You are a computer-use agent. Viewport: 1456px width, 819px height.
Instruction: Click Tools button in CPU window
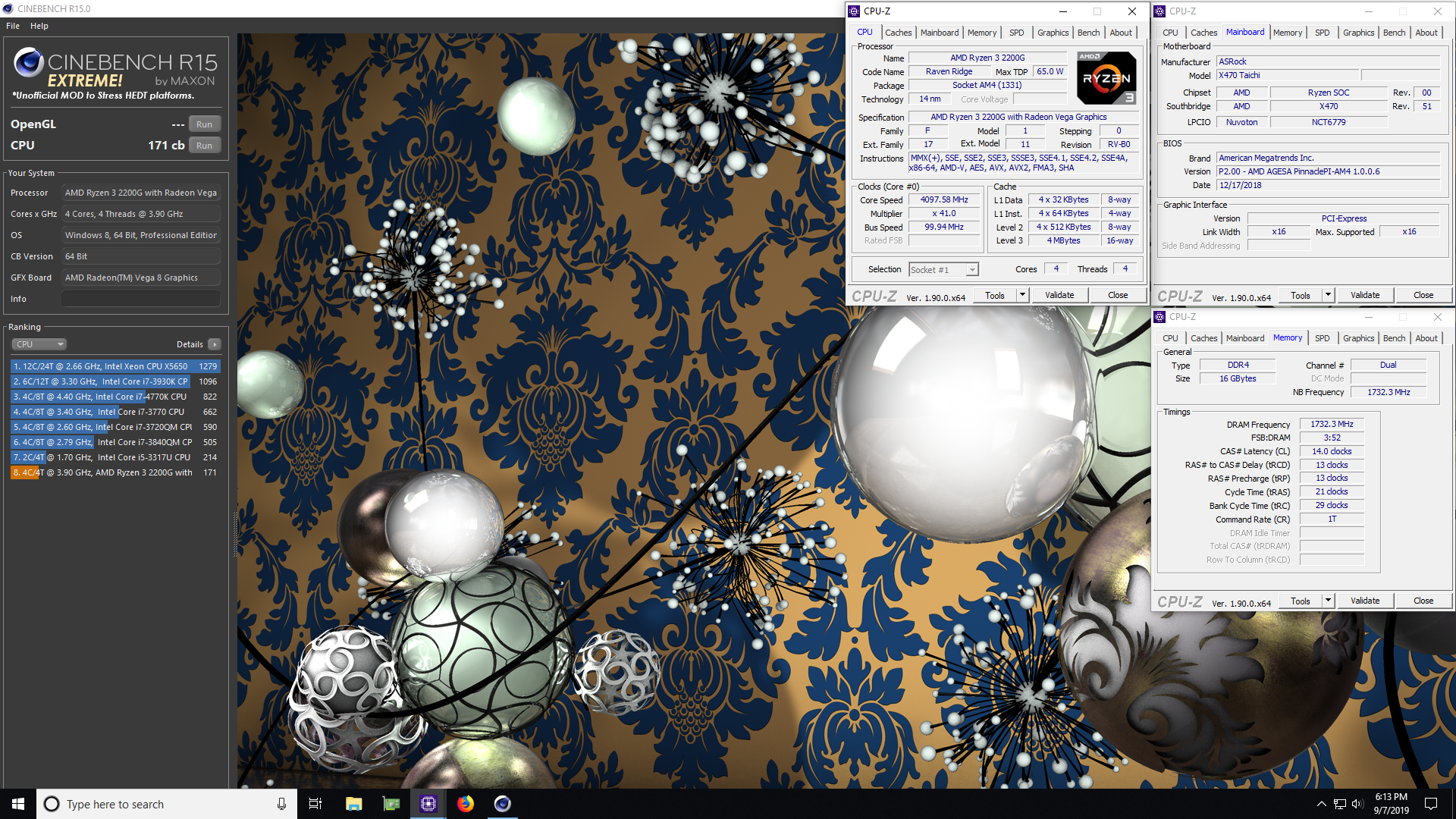tap(995, 296)
